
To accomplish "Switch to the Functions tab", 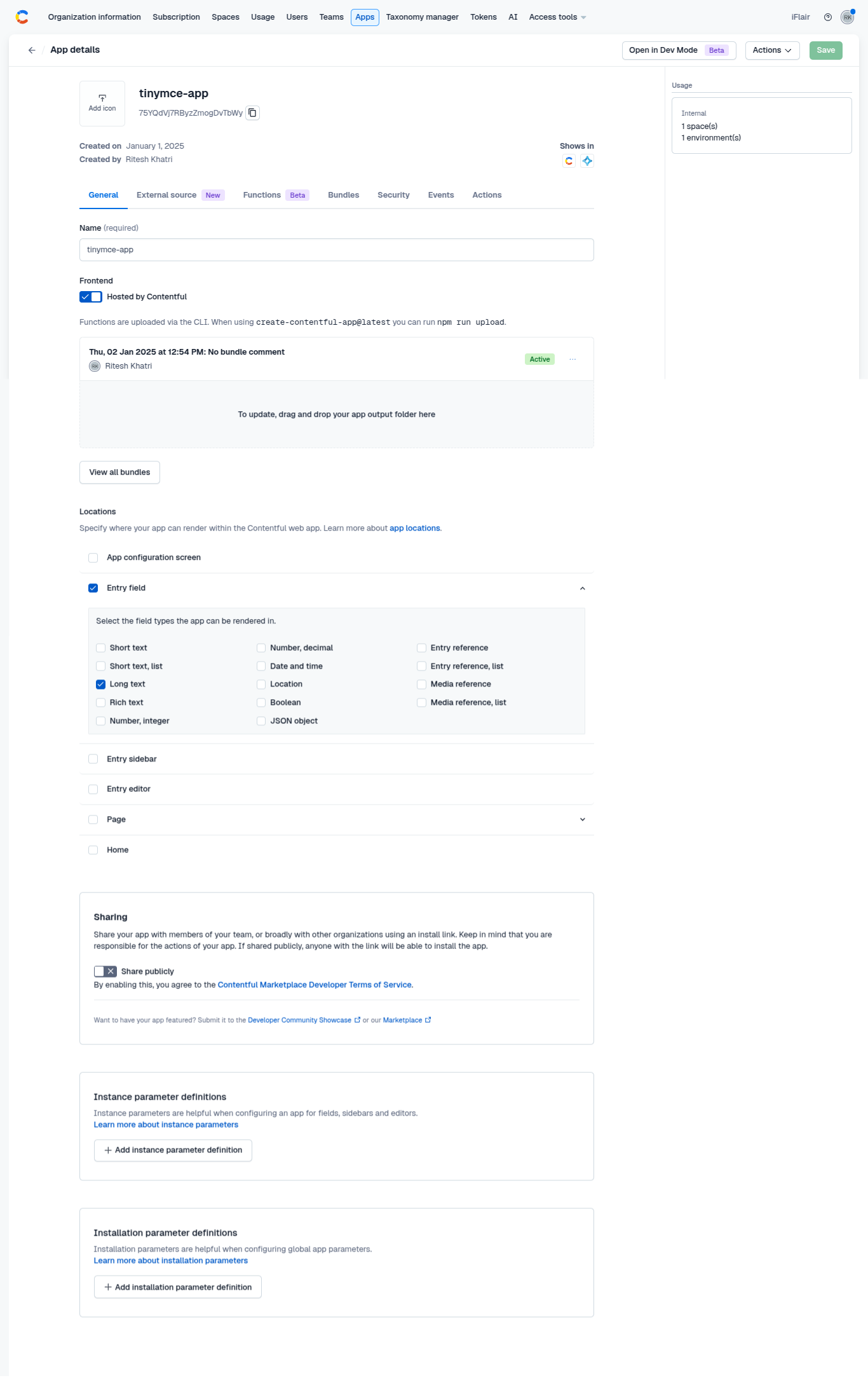I will click(276, 195).
